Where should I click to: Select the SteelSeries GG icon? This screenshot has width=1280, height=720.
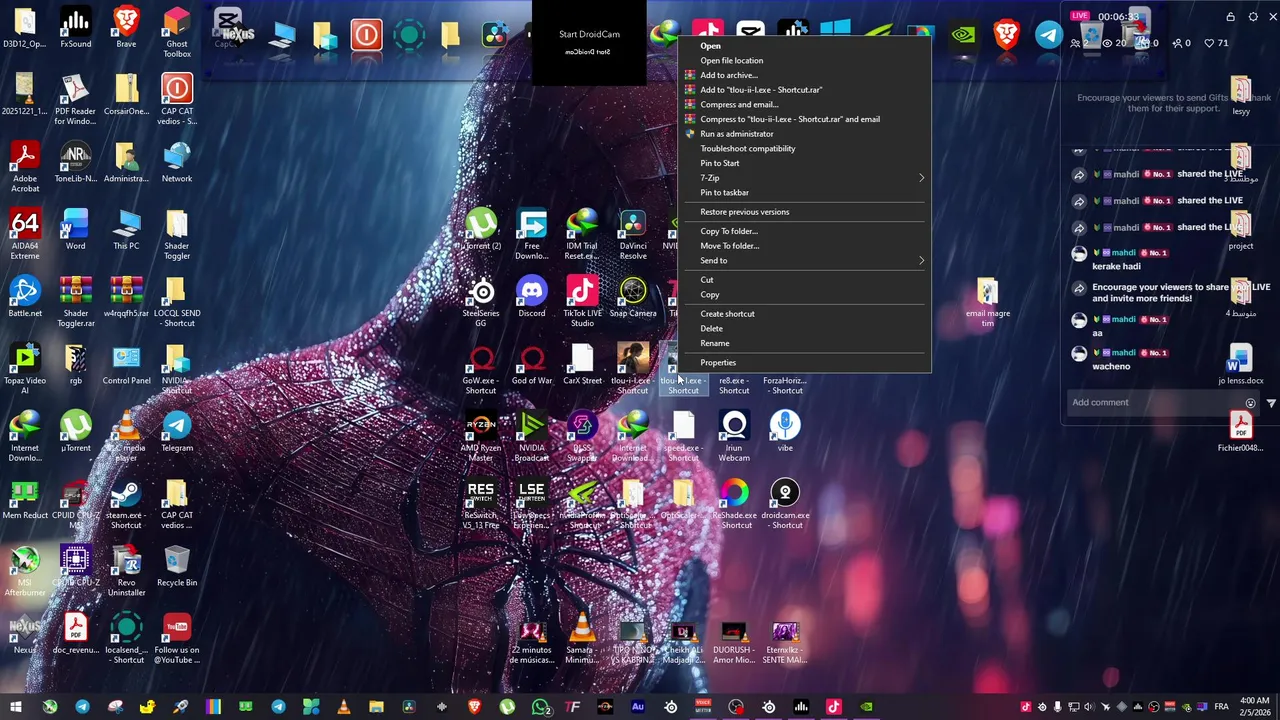click(481, 301)
